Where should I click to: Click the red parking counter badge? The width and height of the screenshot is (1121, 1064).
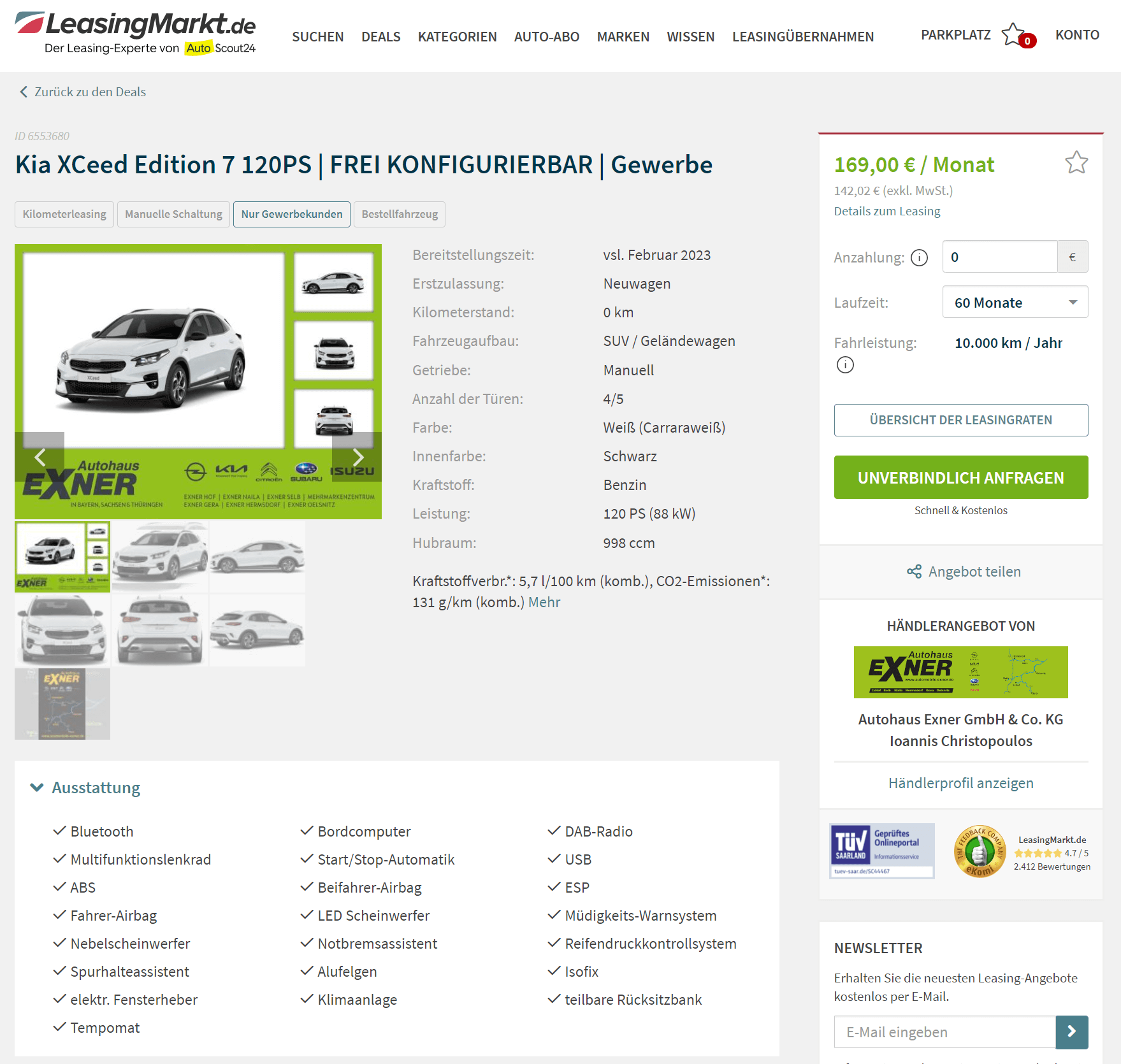(x=1027, y=41)
